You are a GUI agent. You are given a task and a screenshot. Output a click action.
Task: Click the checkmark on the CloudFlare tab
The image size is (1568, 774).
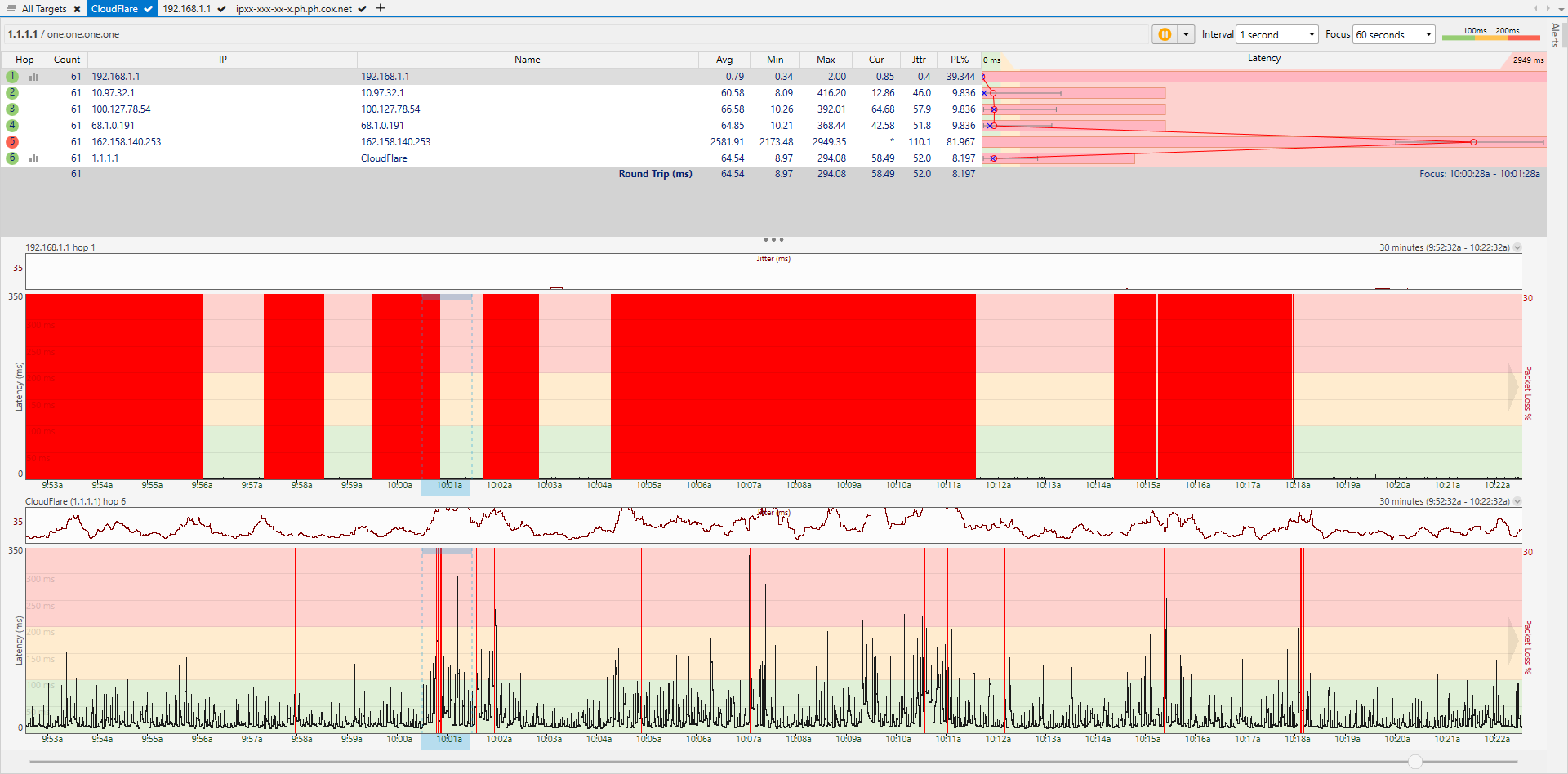[x=148, y=9]
